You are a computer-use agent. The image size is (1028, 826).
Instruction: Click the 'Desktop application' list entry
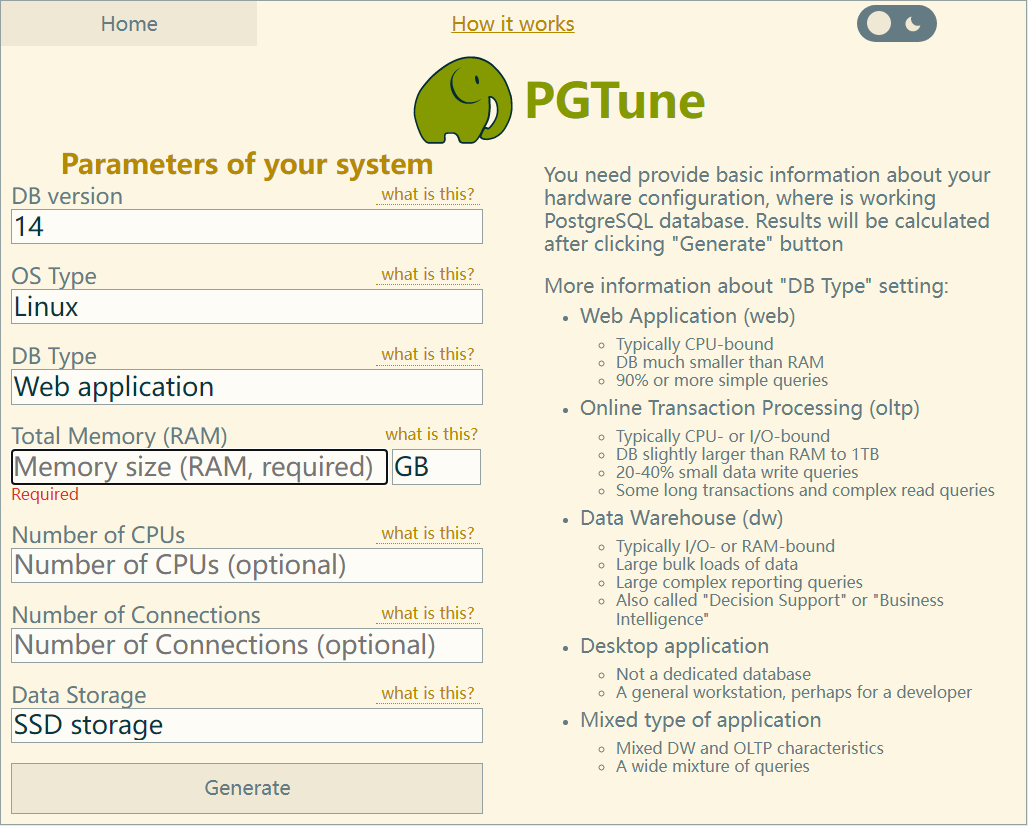pos(674,646)
